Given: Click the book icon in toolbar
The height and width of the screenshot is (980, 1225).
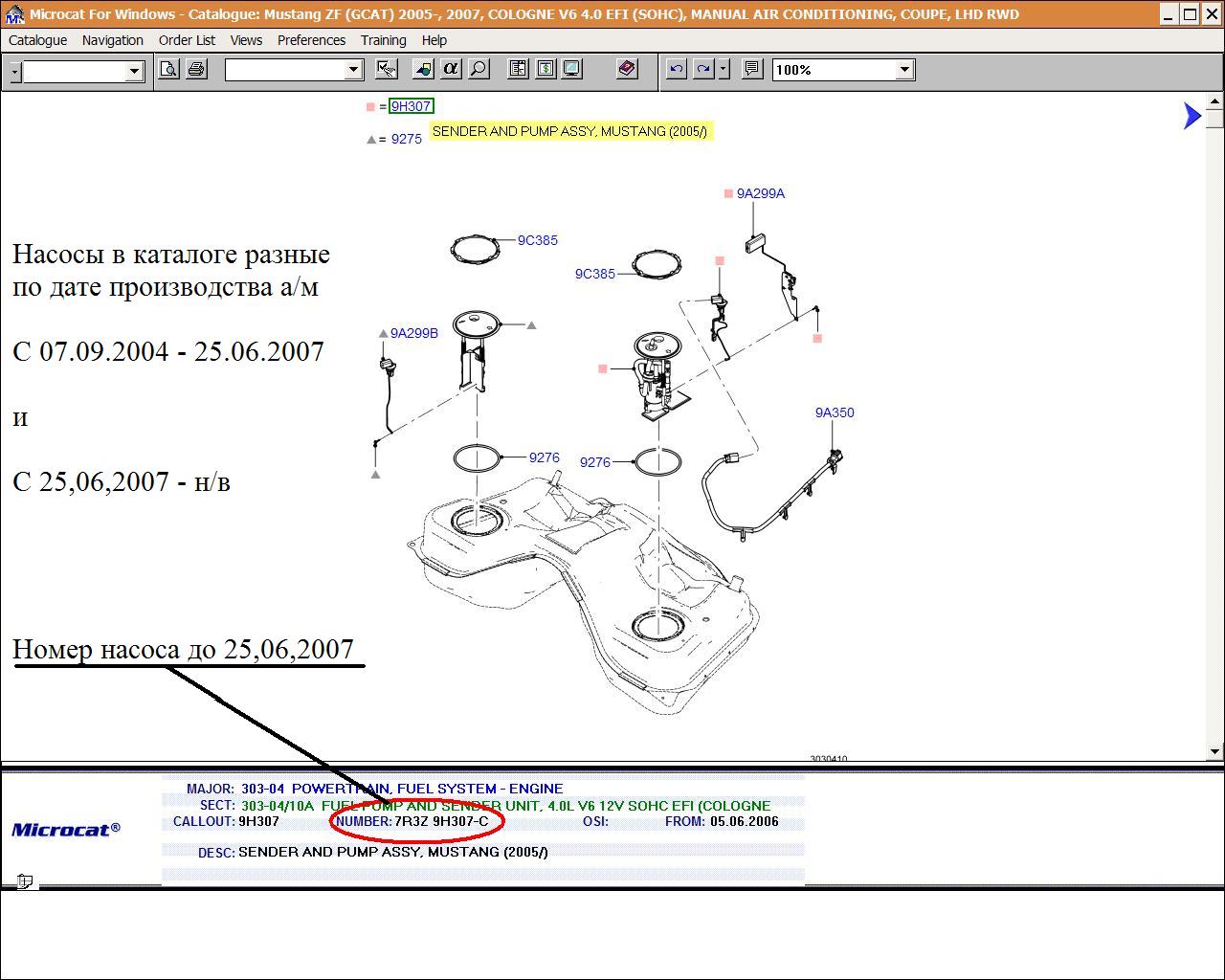Looking at the screenshot, I should tap(627, 69).
